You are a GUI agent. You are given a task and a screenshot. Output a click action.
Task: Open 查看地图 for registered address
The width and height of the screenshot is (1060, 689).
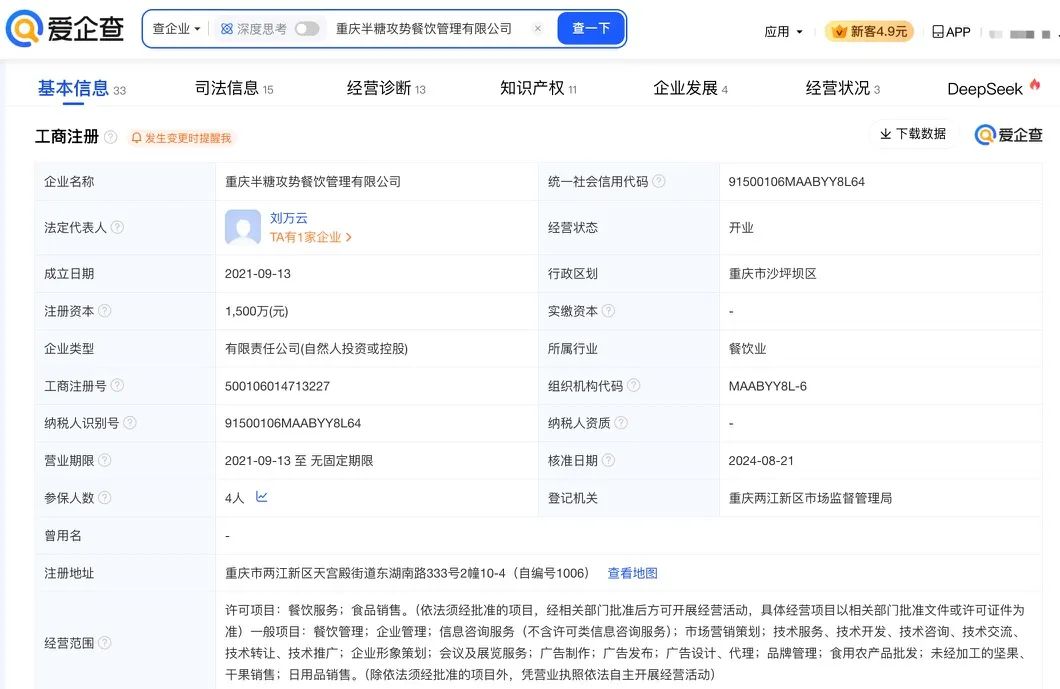(x=633, y=573)
